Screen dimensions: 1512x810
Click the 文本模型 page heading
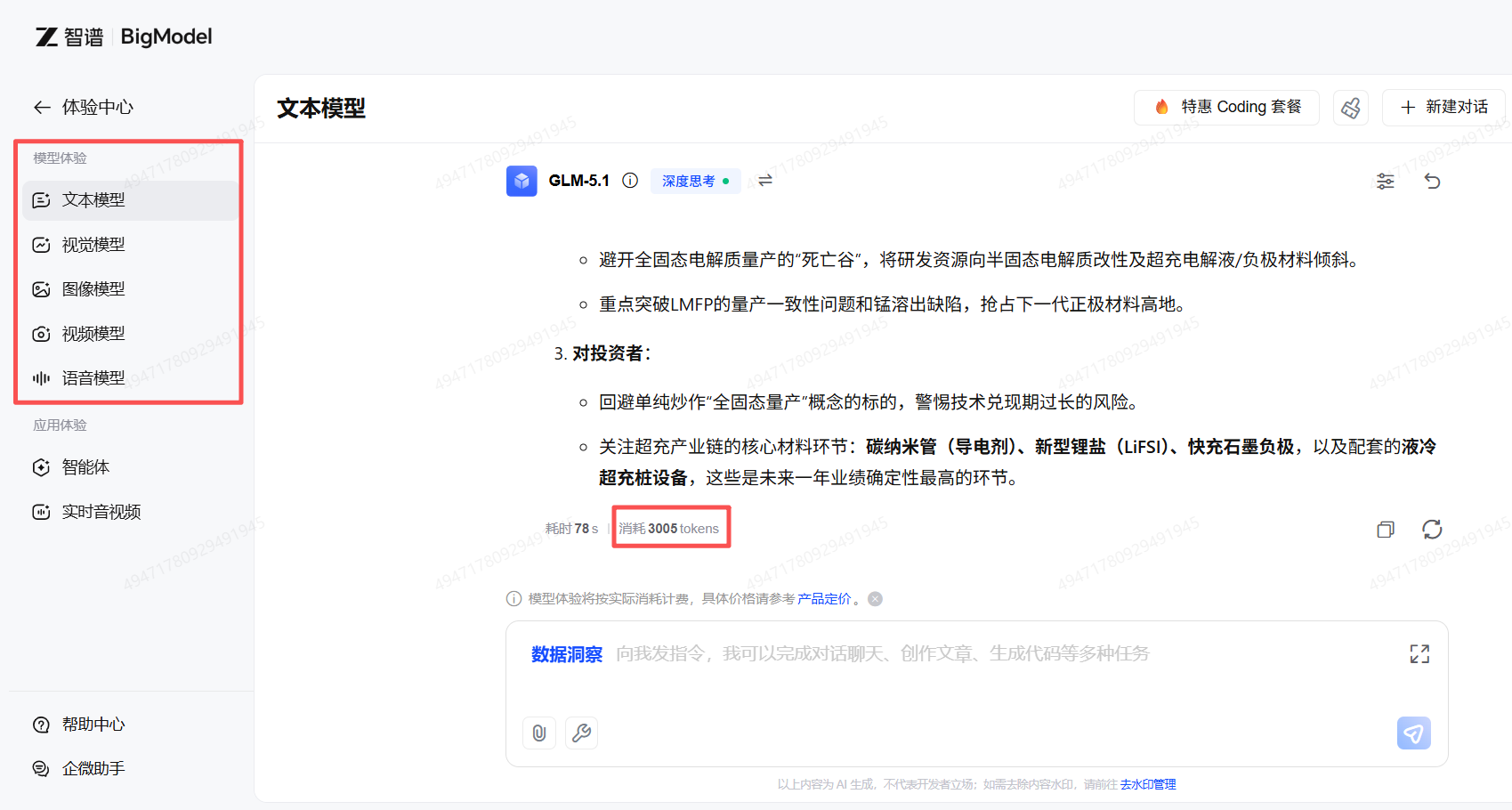click(x=321, y=109)
